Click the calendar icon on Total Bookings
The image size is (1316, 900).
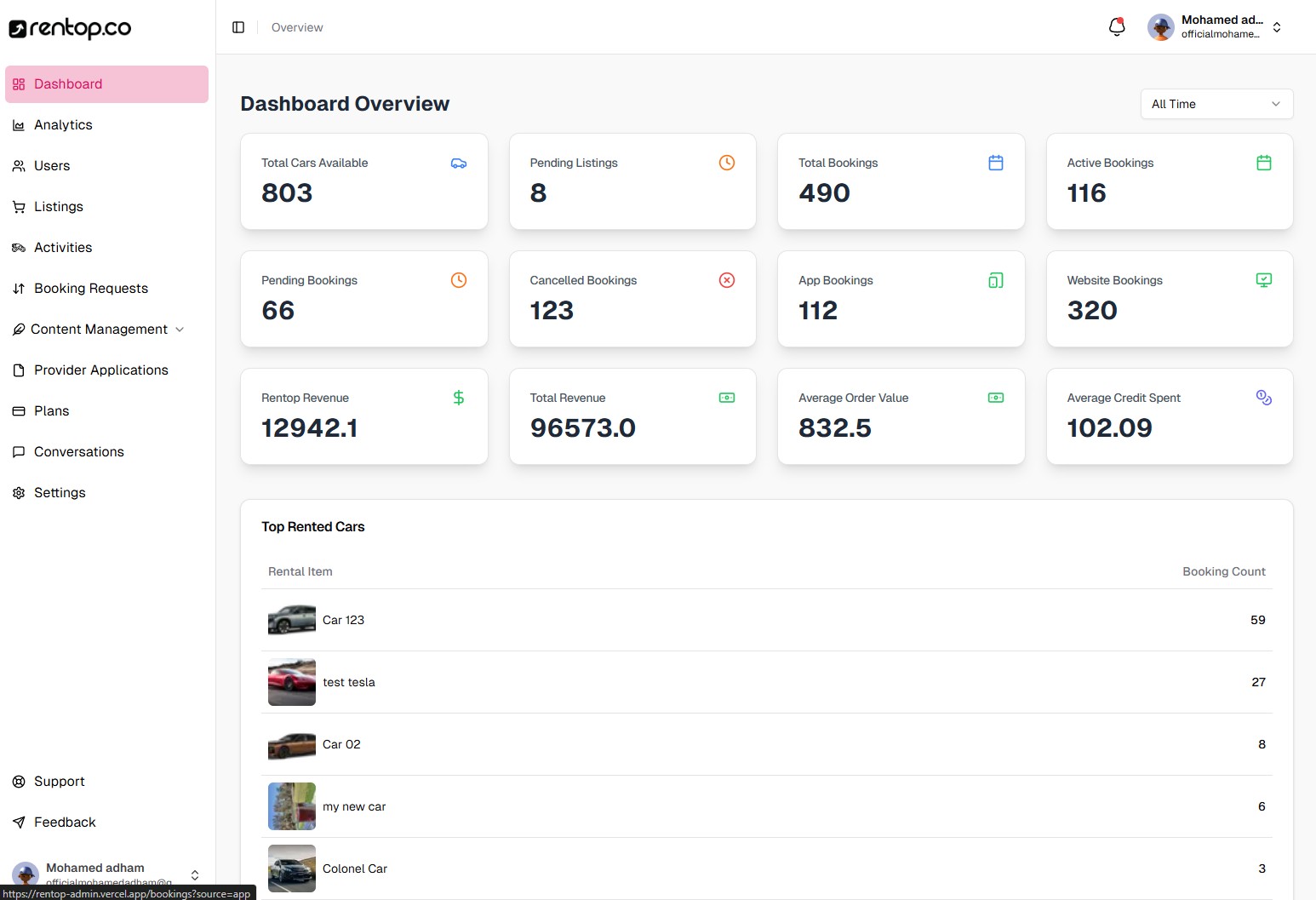[x=995, y=163]
